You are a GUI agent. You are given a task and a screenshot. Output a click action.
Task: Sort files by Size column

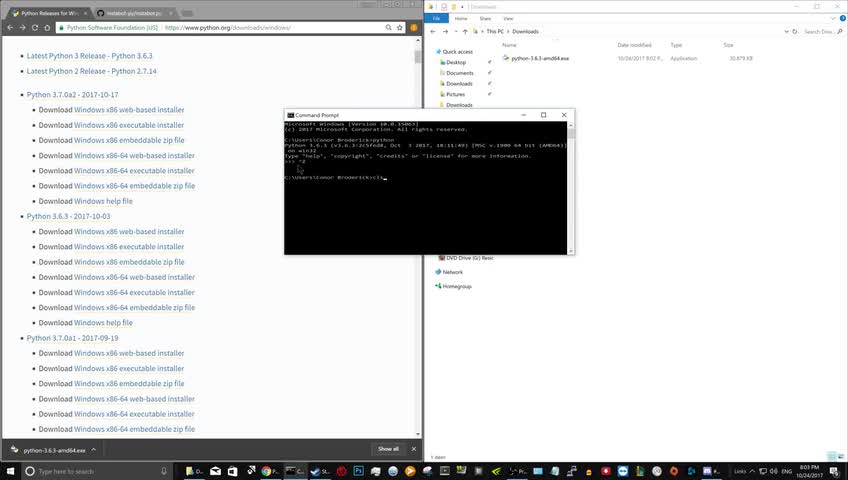pyautogui.click(x=728, y=45)
